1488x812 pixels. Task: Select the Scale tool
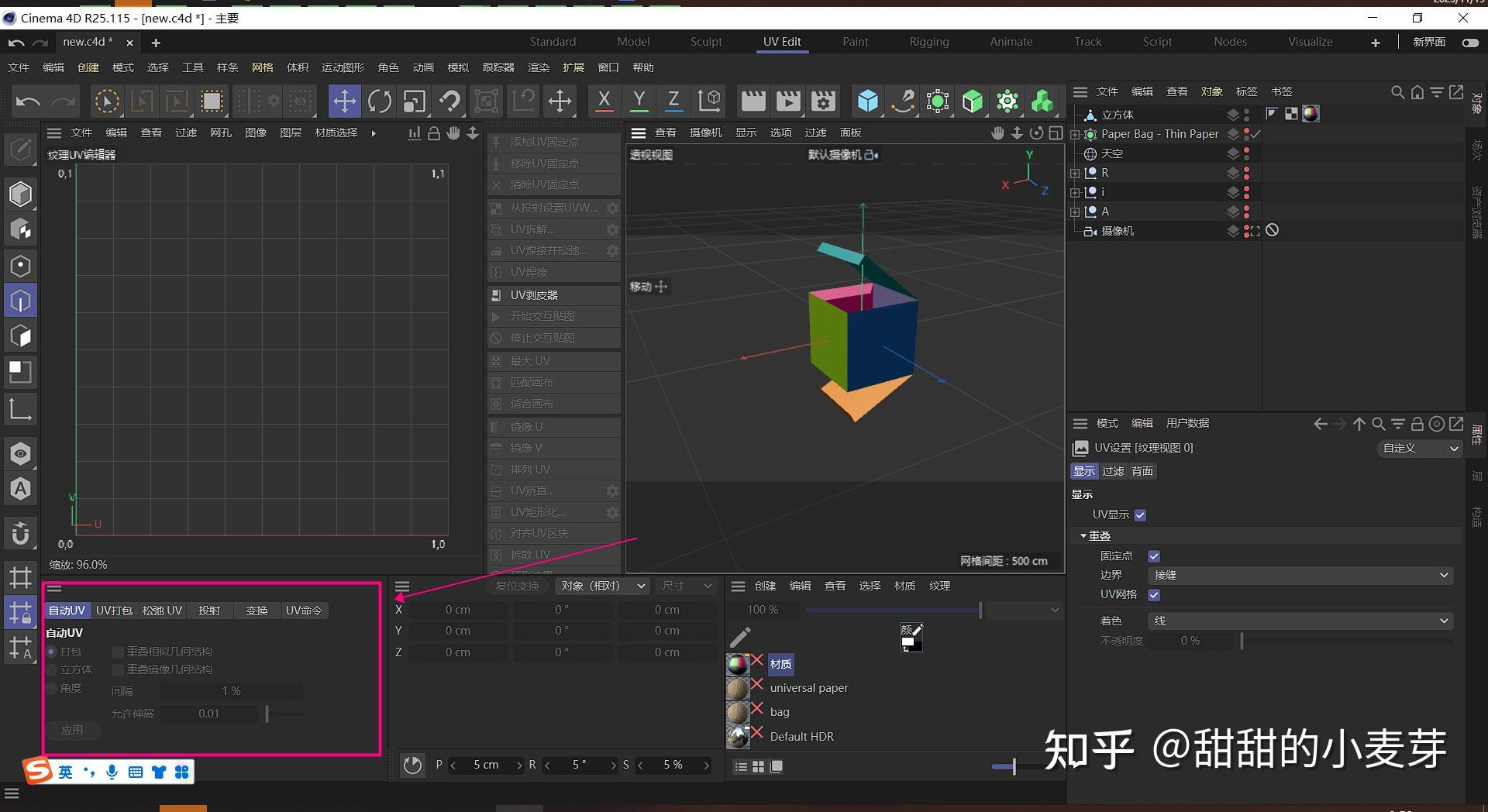[x=414, y=101]
